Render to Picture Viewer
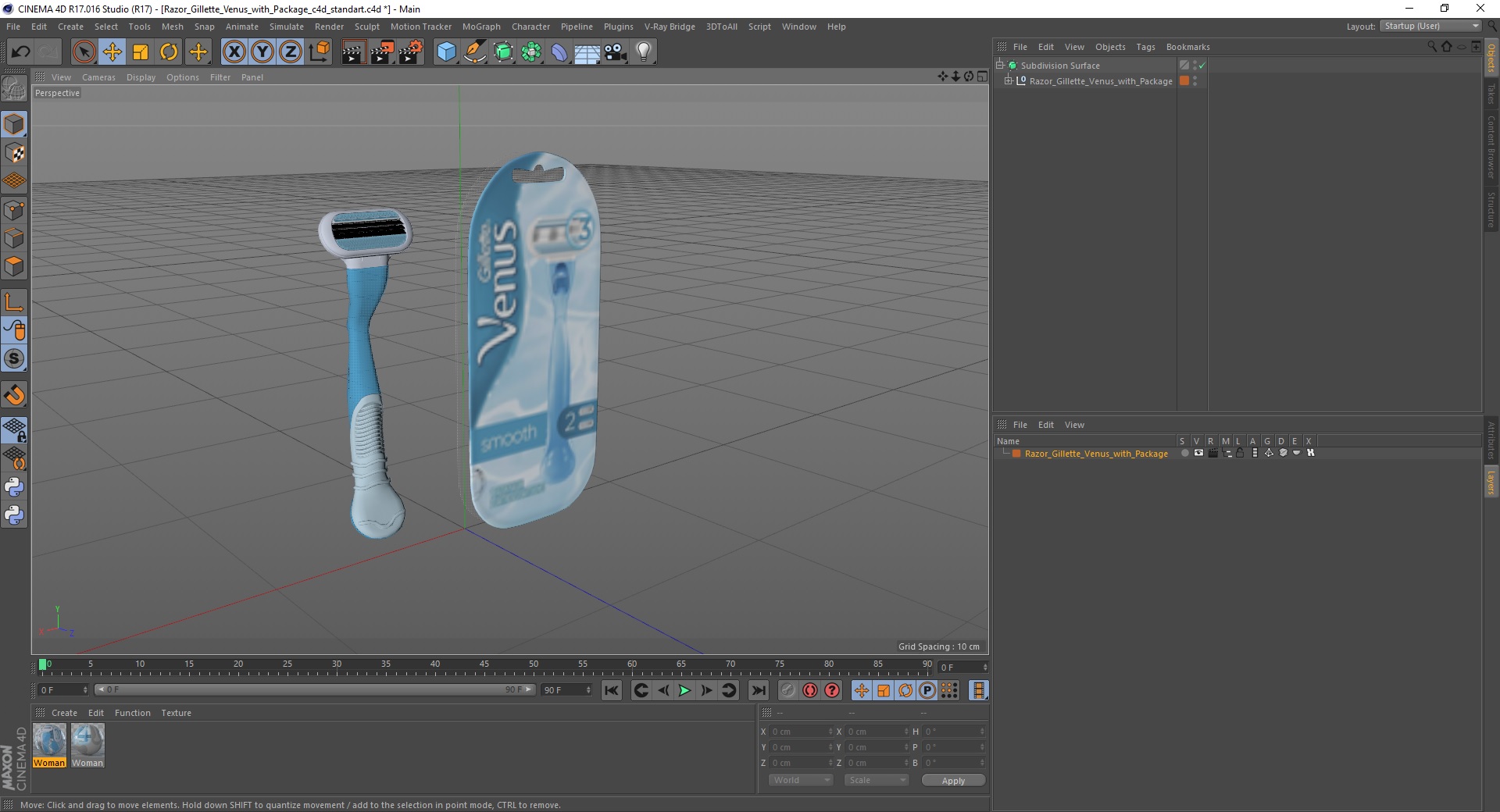The width and height of the screenshot is (1500, 812). [382, 52]
